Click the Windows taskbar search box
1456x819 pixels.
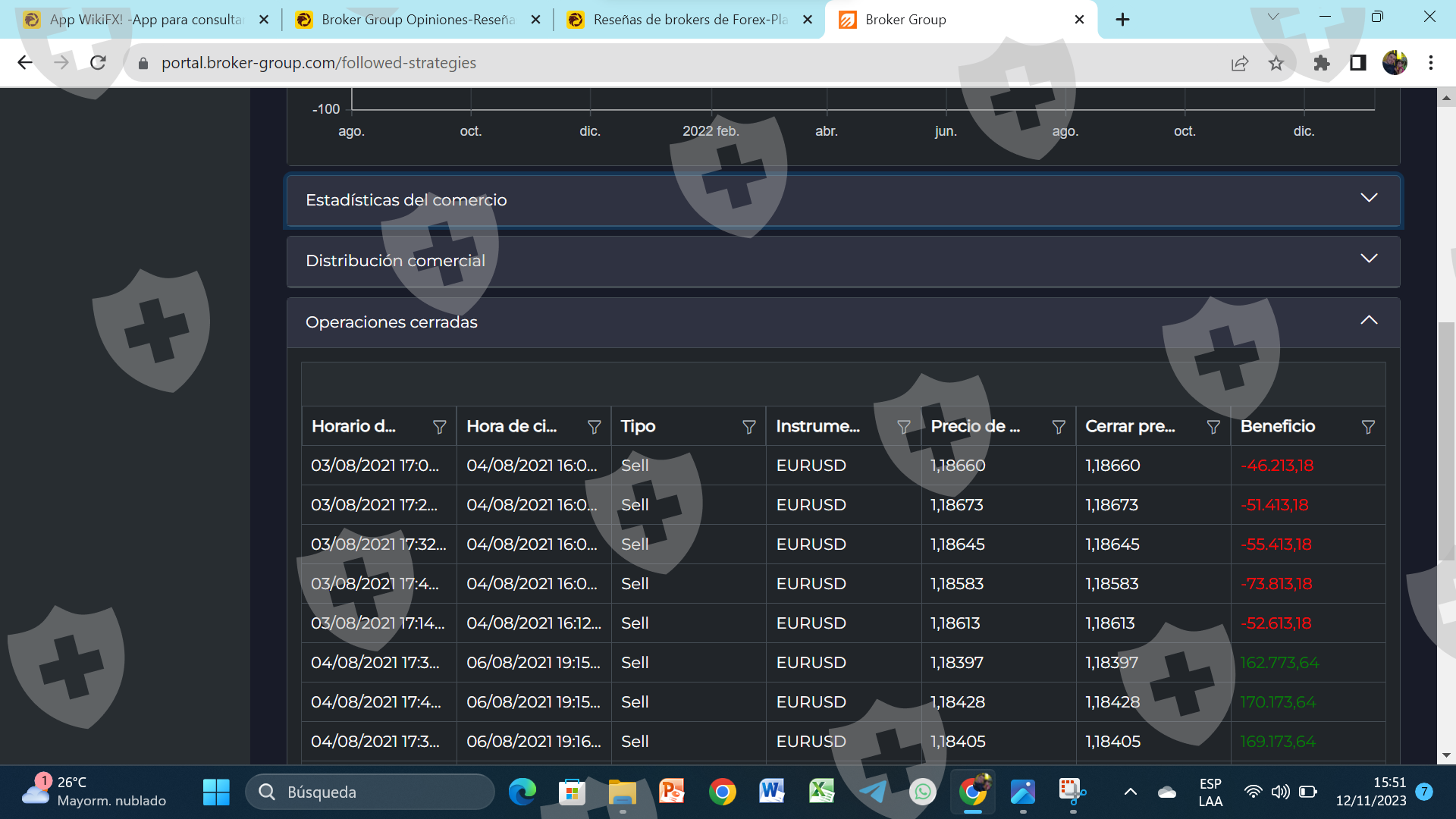370,792
